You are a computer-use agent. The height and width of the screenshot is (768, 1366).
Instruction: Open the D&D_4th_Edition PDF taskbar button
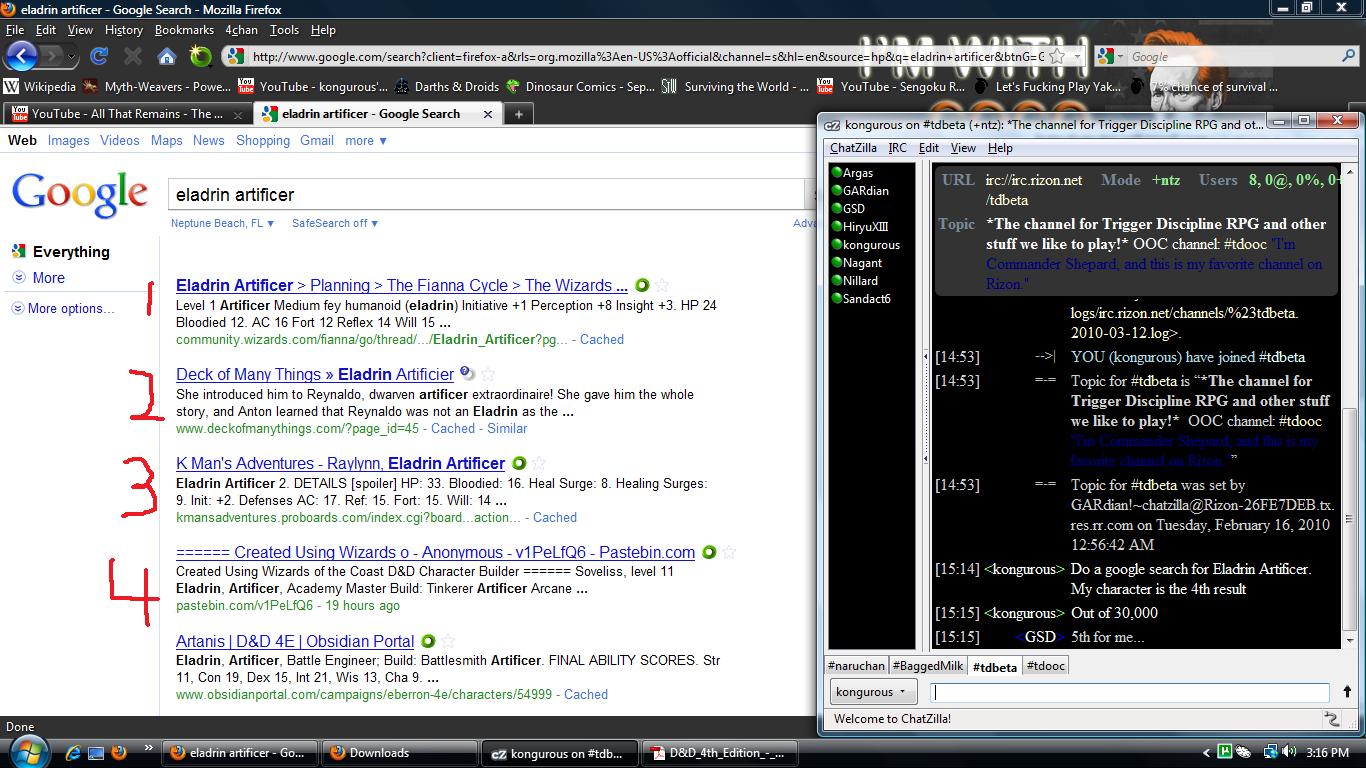click(x=718, y=753)
